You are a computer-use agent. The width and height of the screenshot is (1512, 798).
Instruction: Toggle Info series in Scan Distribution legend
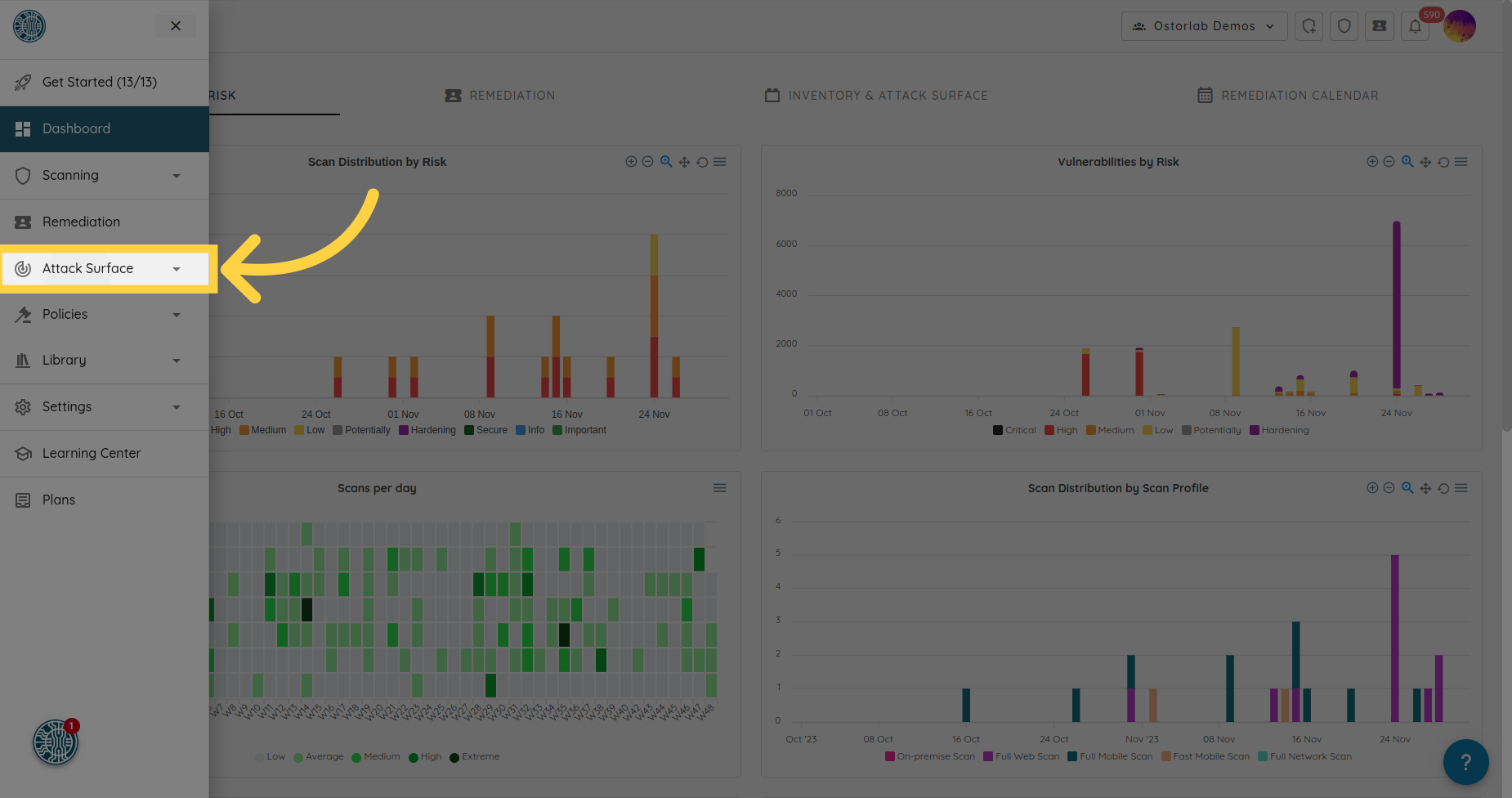point(530,430)
